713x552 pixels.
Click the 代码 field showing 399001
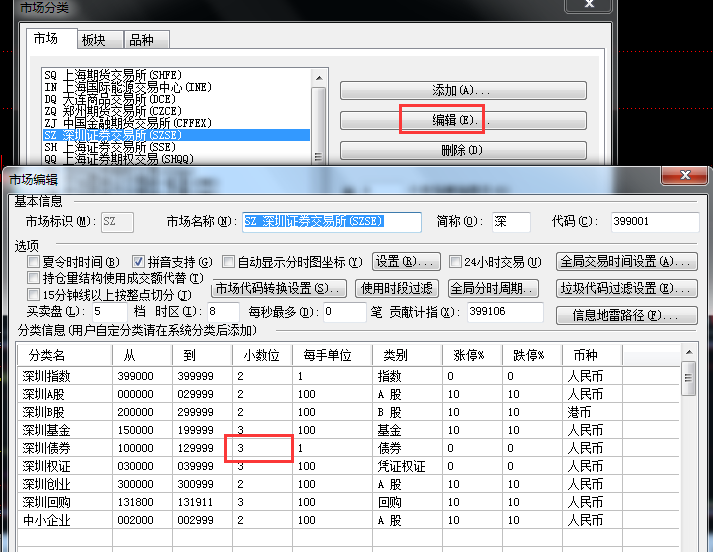655,222
